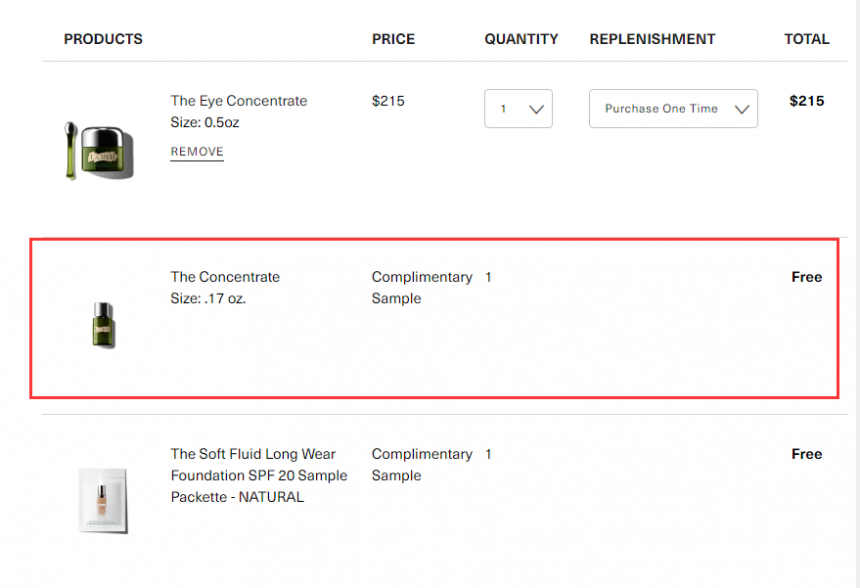860x588 pixels.
Task: Click the $215 total amount in bold
Action: 806,101
